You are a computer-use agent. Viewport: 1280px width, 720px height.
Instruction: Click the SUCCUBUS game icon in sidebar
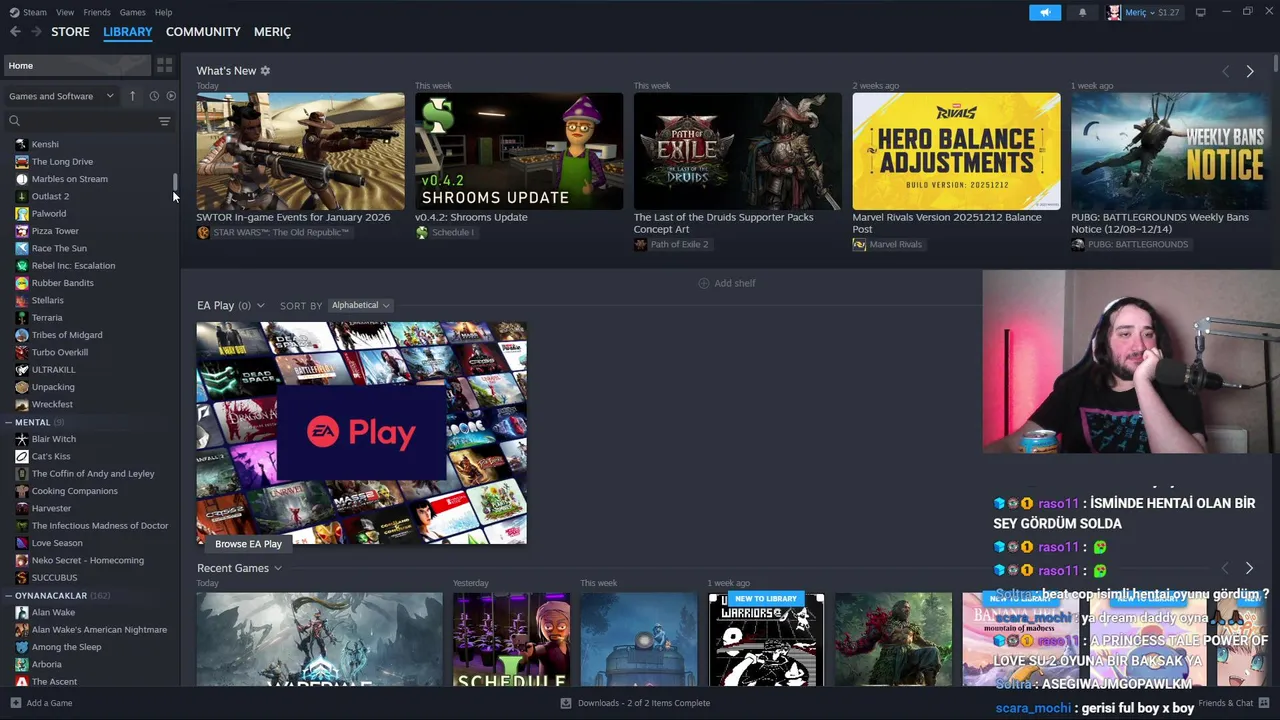(21, 577)
